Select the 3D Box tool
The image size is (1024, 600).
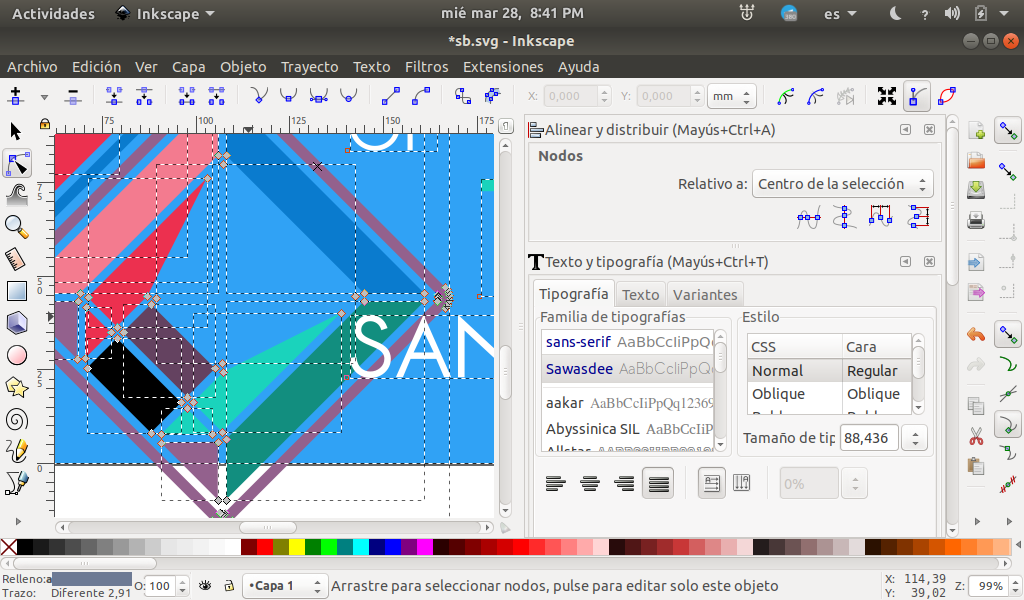point(16,323)
